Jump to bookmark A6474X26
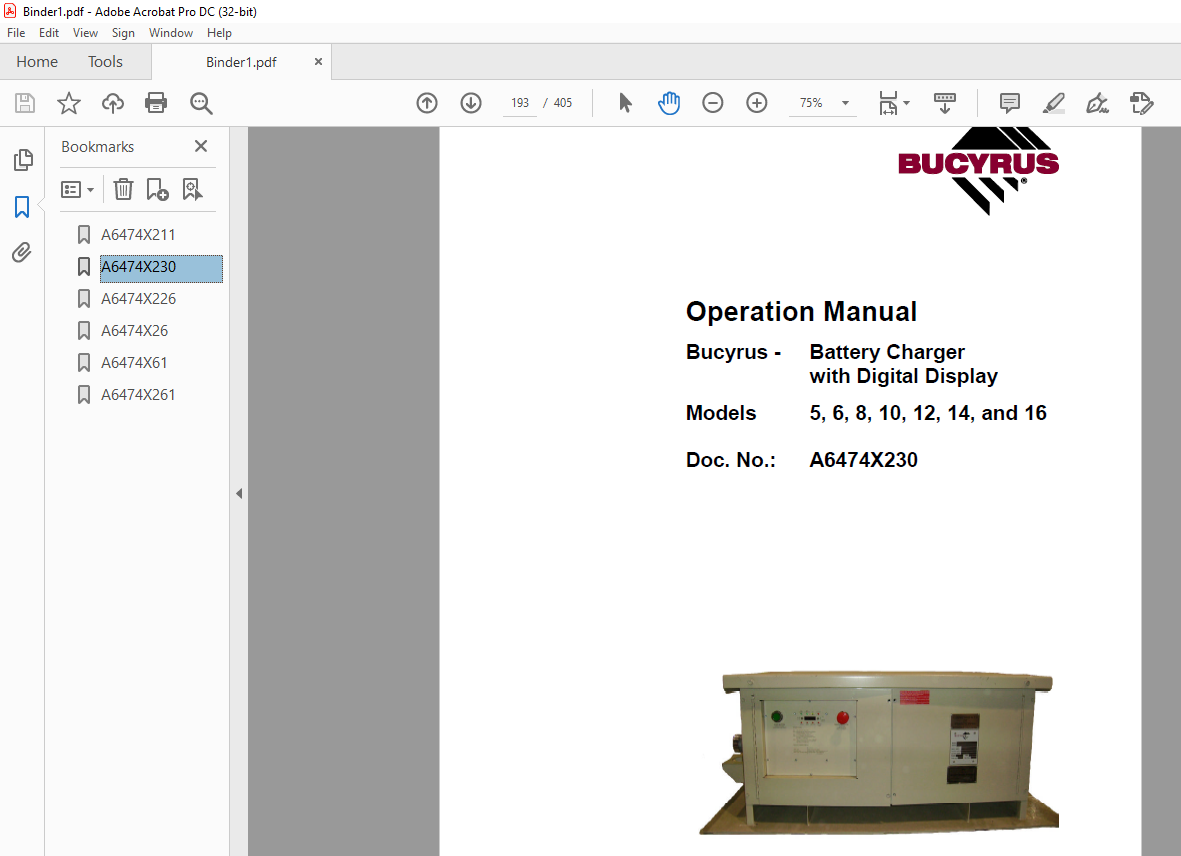This screenshot has height=856, width=1181. click(x=135, y=331)
